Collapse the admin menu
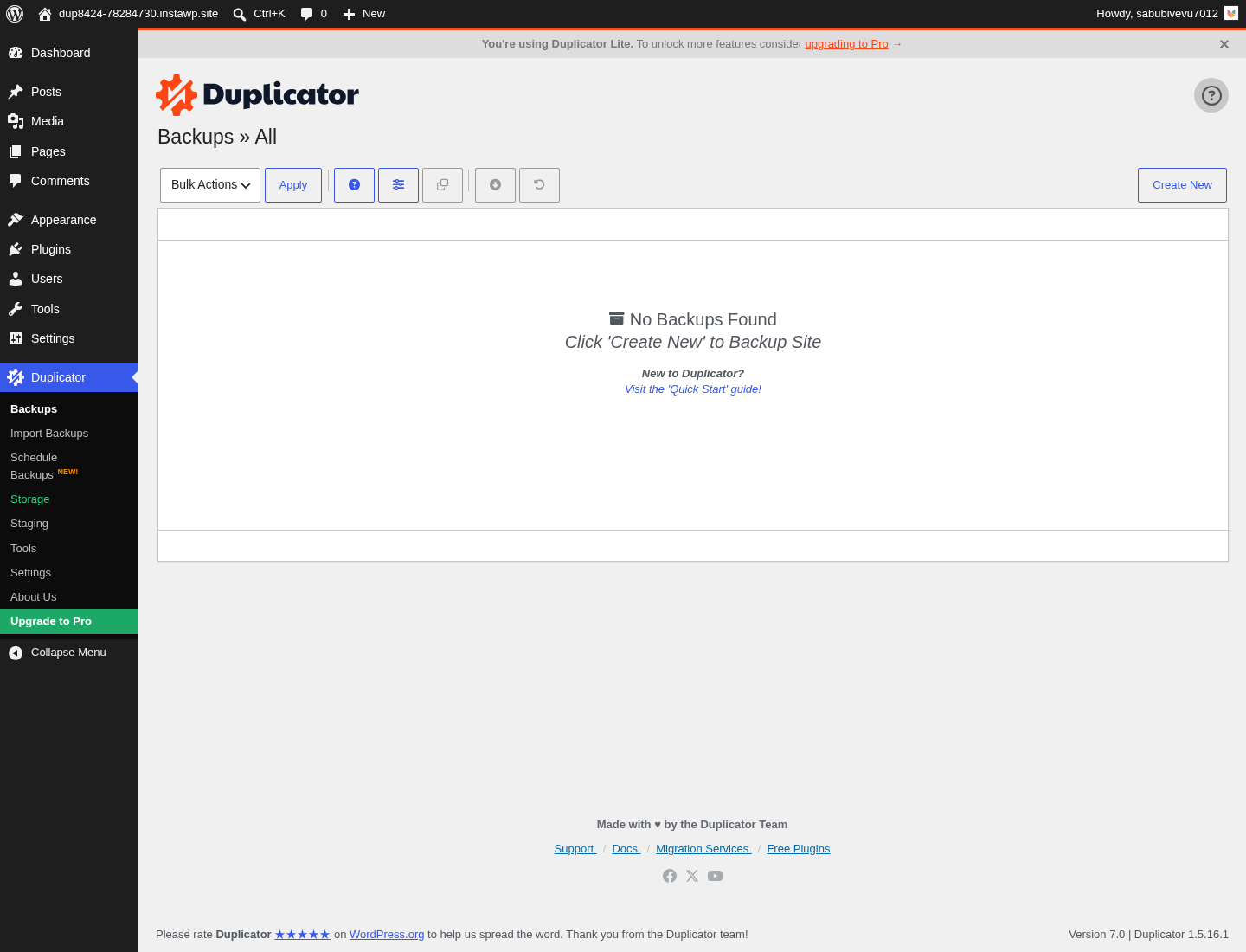 tap(69, 653)
